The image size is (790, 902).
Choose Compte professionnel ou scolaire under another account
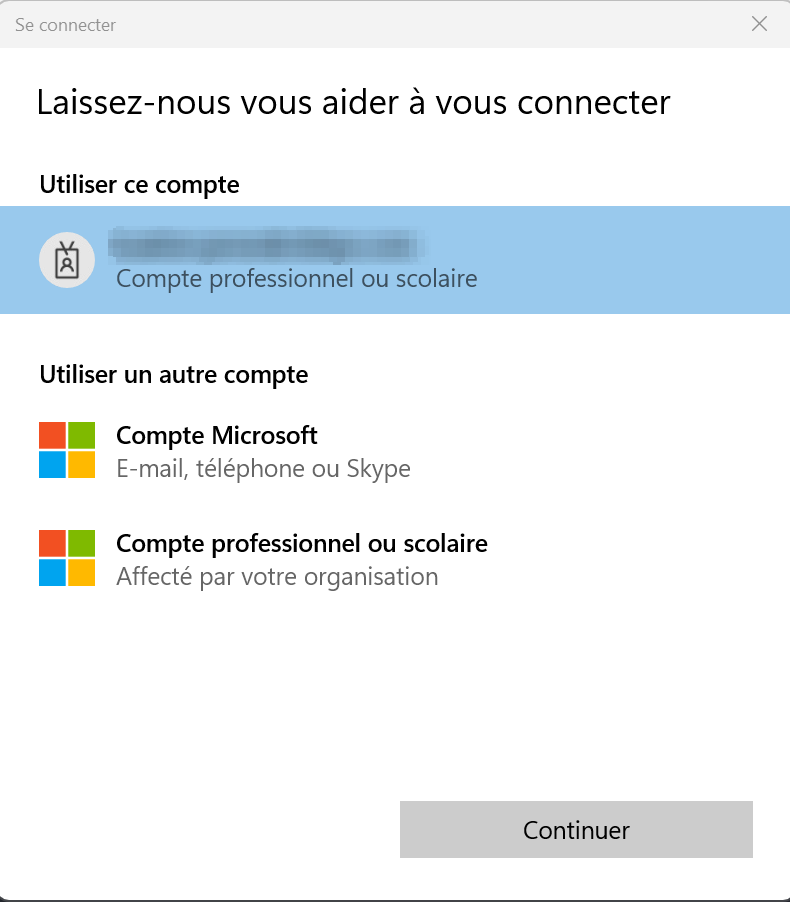coord(301,544)
